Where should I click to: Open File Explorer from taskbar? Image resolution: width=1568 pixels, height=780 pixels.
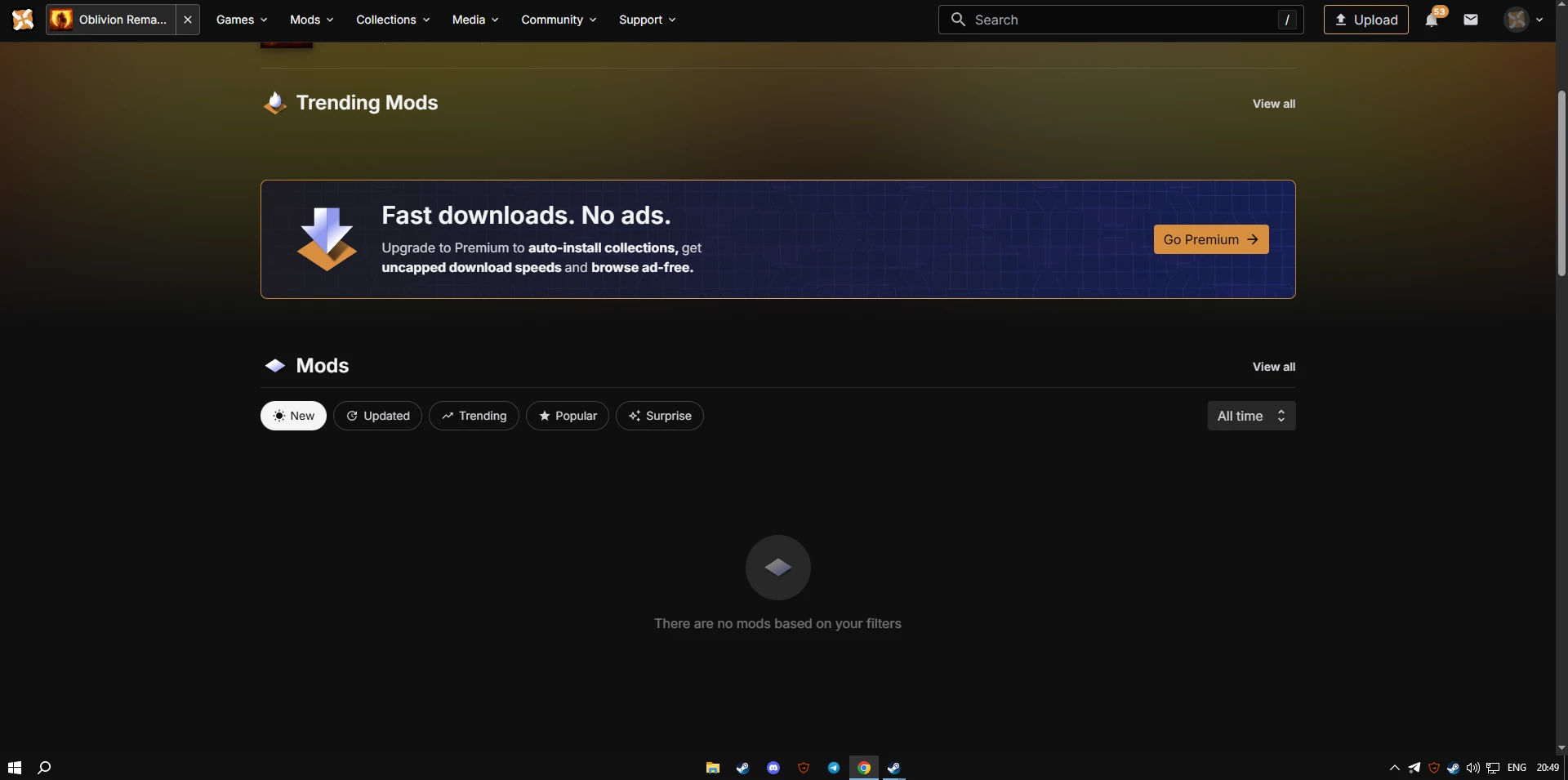coord(713,768)
